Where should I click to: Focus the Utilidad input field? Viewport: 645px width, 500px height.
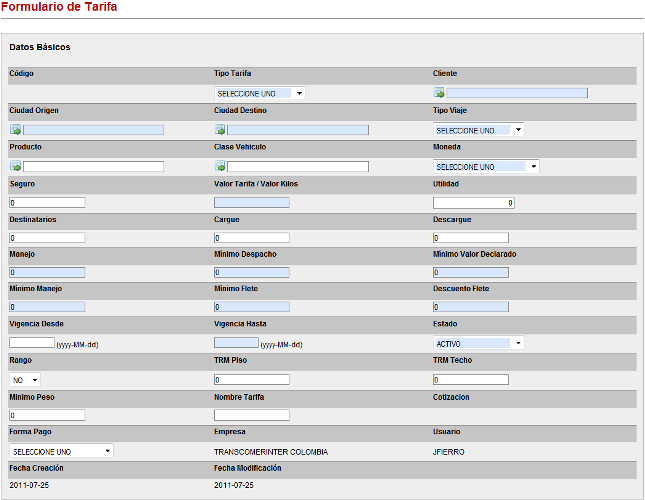[473, 202]
